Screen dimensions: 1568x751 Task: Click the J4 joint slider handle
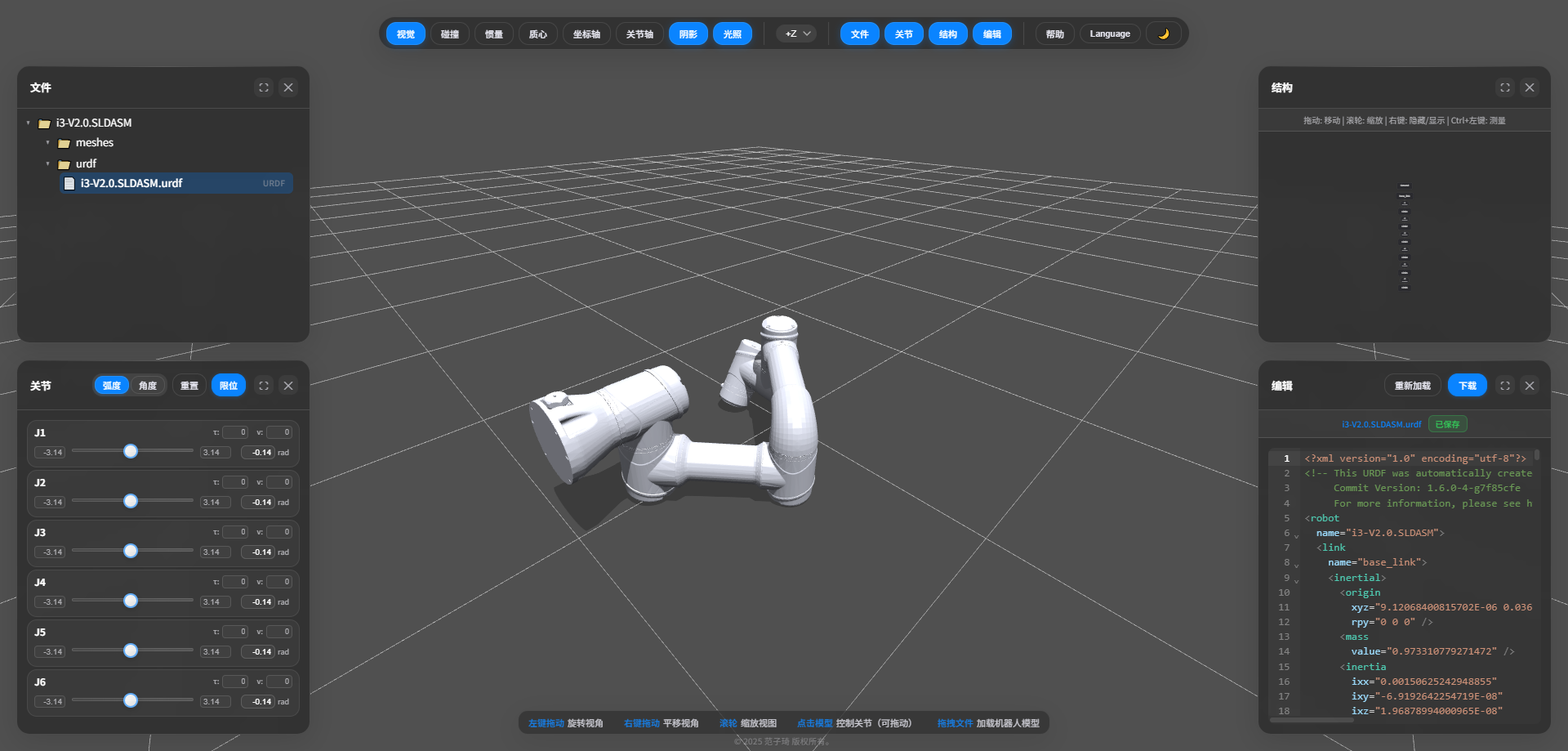click(x=131, y=601)
